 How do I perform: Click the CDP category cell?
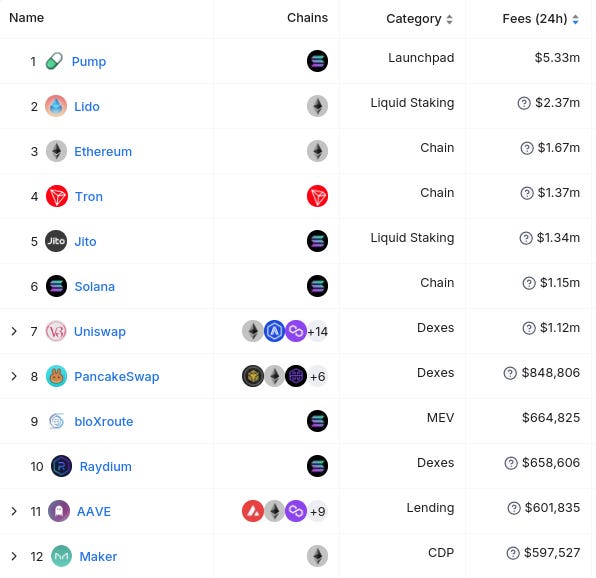click(441, 553)
